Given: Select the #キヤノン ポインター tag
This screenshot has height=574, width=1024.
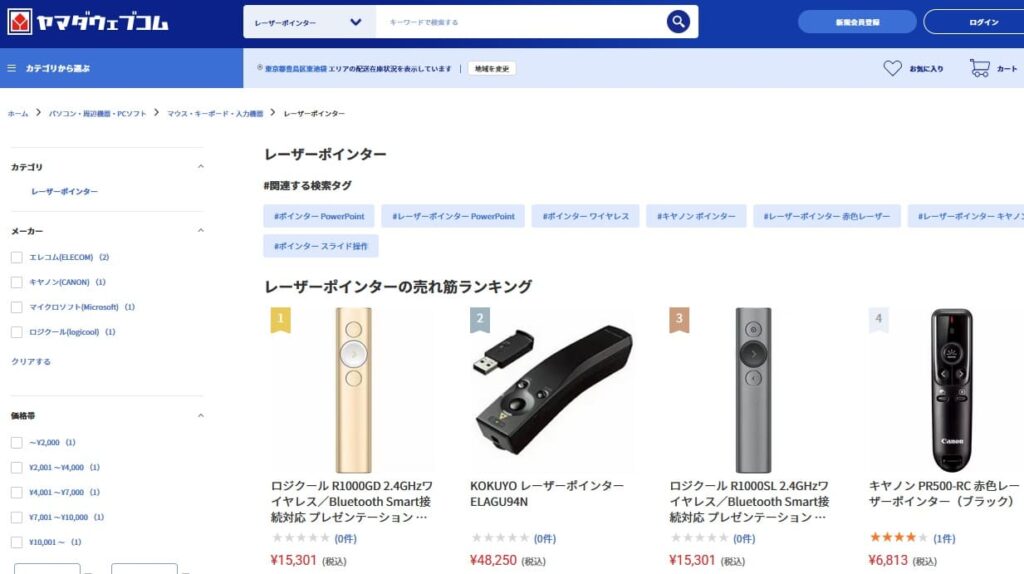Looking at the screenshot, I should 696,216.
